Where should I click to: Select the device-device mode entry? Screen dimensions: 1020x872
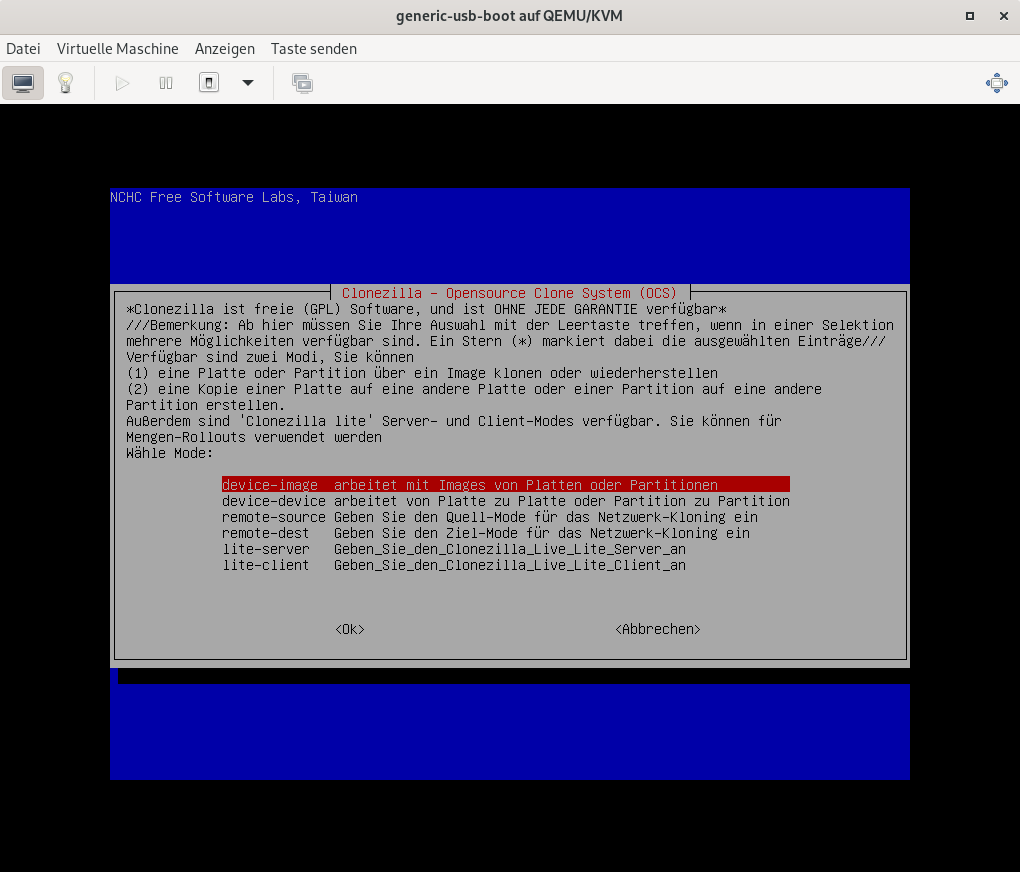pos(505,501)
